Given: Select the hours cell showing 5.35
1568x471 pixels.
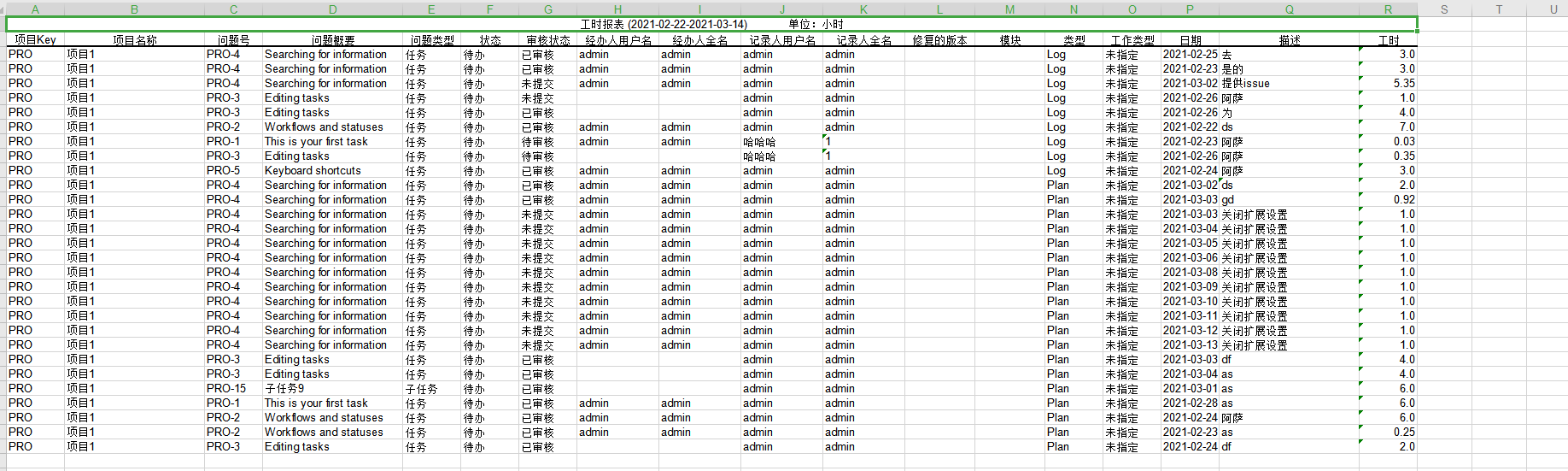Looking at the screenshot, I should pyautogui.click(x=1388, y=84).
